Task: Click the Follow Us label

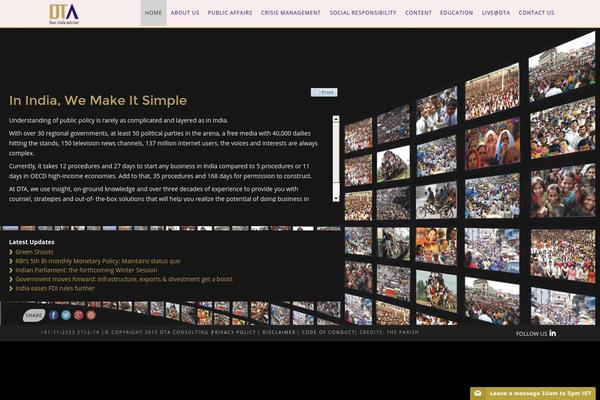Action: point(532,333)
